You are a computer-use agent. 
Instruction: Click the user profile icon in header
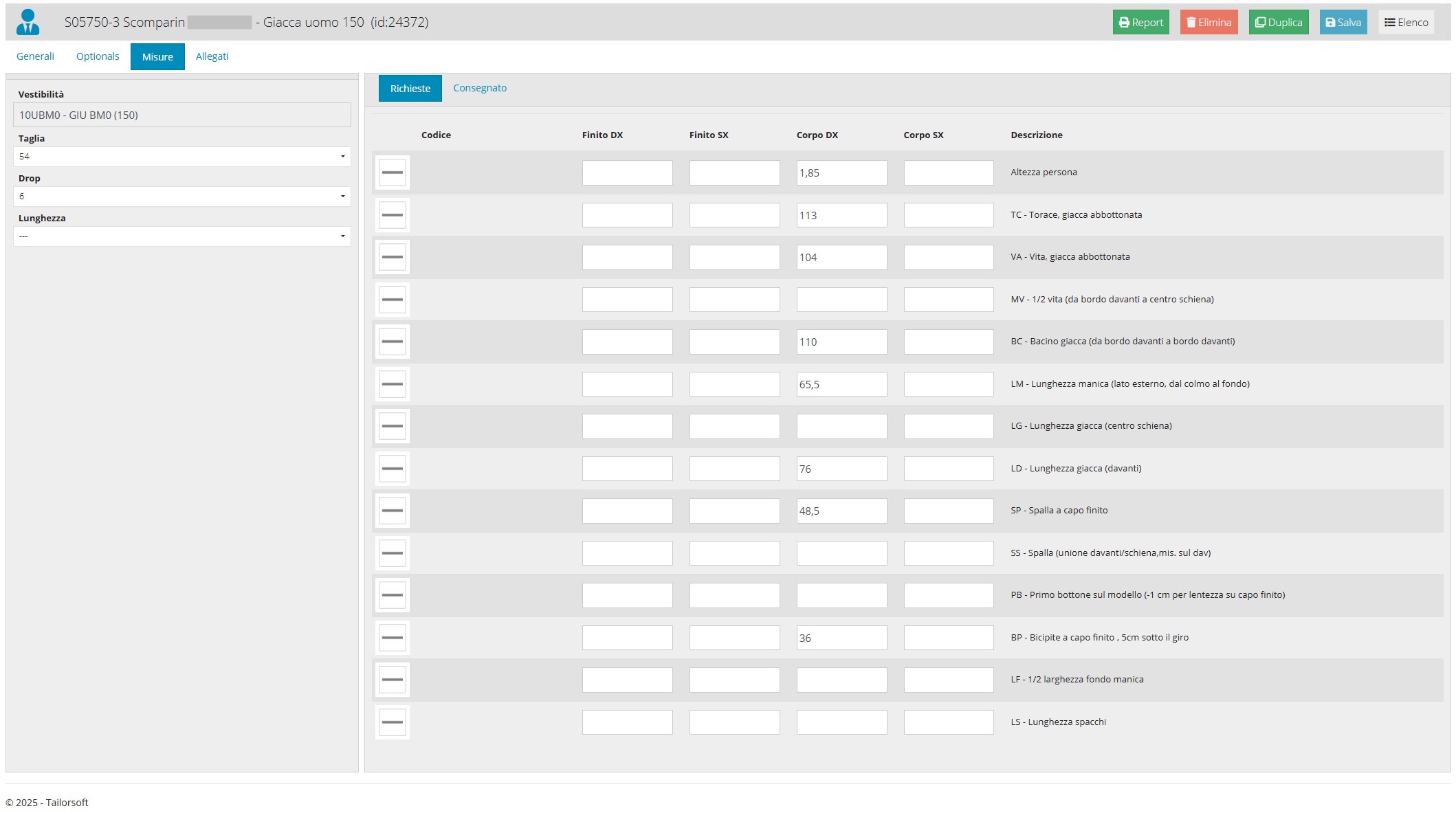(x=27, y=22)
